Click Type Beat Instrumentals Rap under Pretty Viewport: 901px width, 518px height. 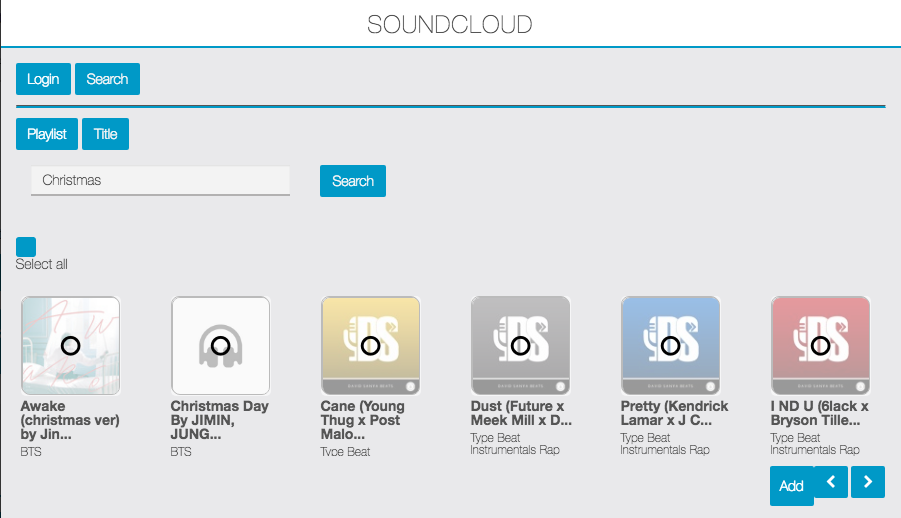(665, 444)
